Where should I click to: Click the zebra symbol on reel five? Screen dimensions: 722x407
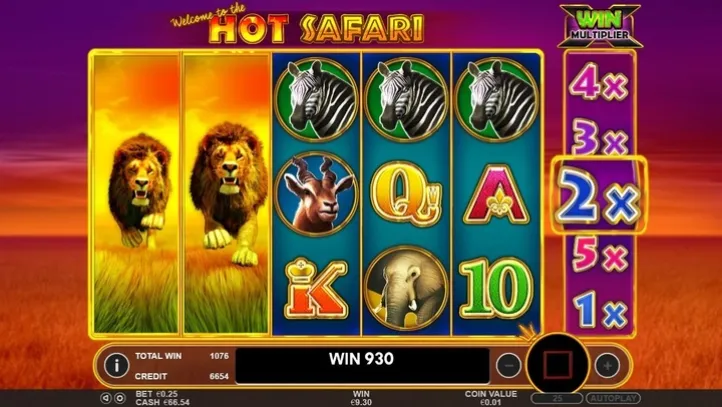tap(496, 99)
